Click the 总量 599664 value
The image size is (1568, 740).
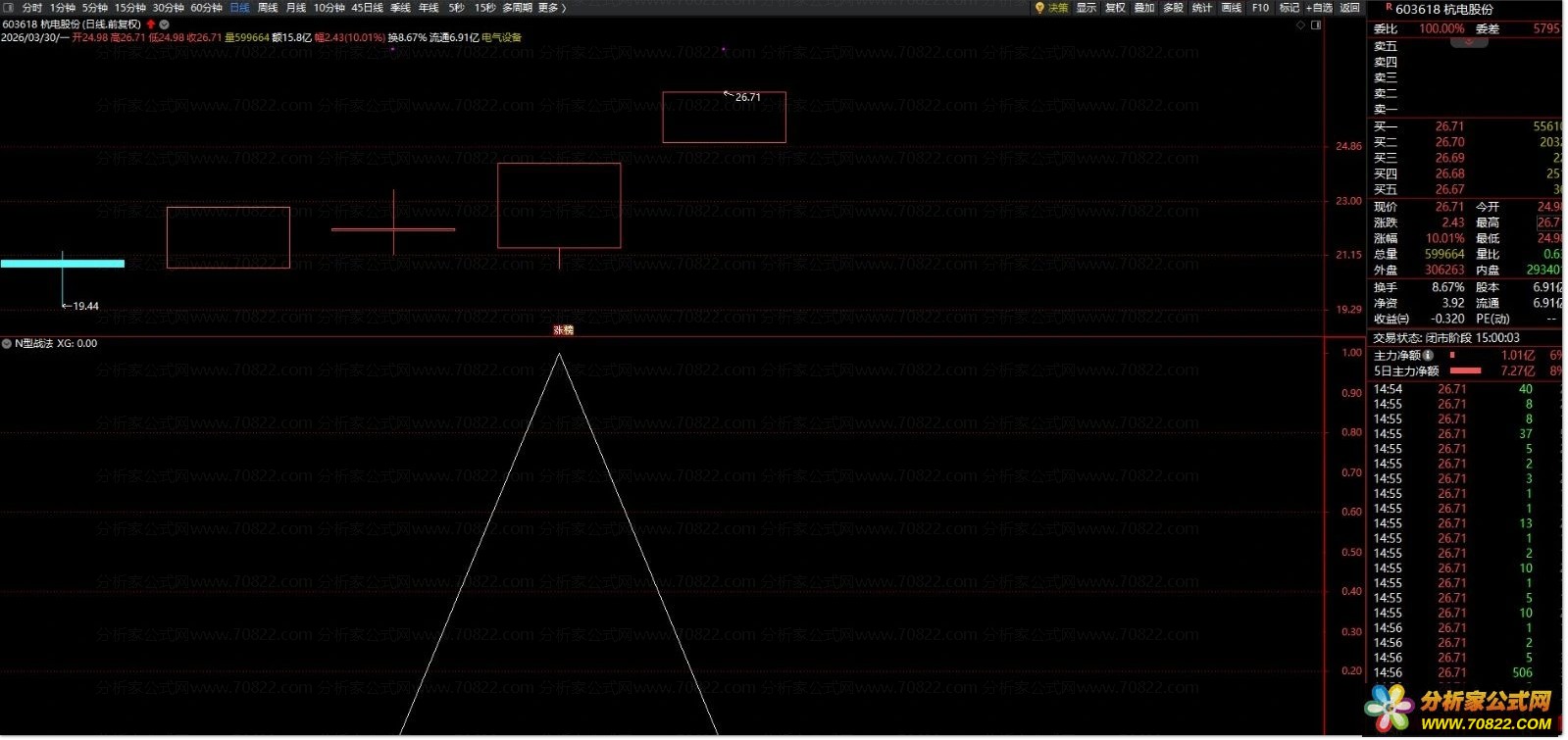pyautogui.click(x=1444, y=254)
